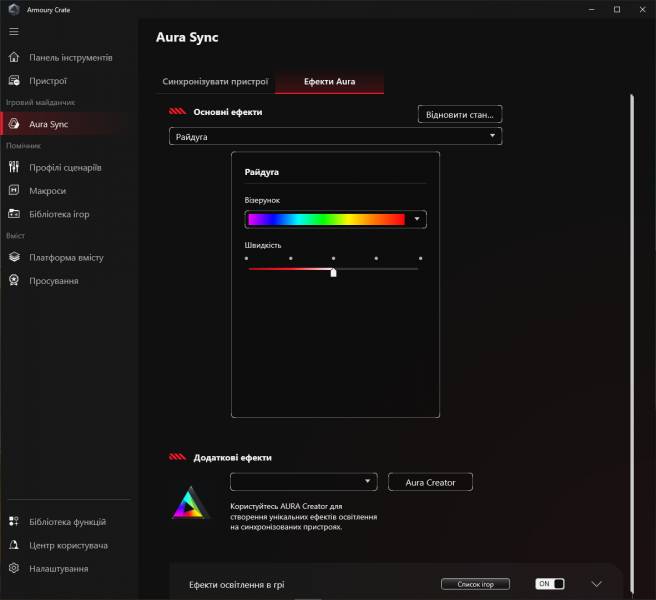656x600 pixels.
Task: Click the home icon for Панель інструментів
Action: [14, 57]
